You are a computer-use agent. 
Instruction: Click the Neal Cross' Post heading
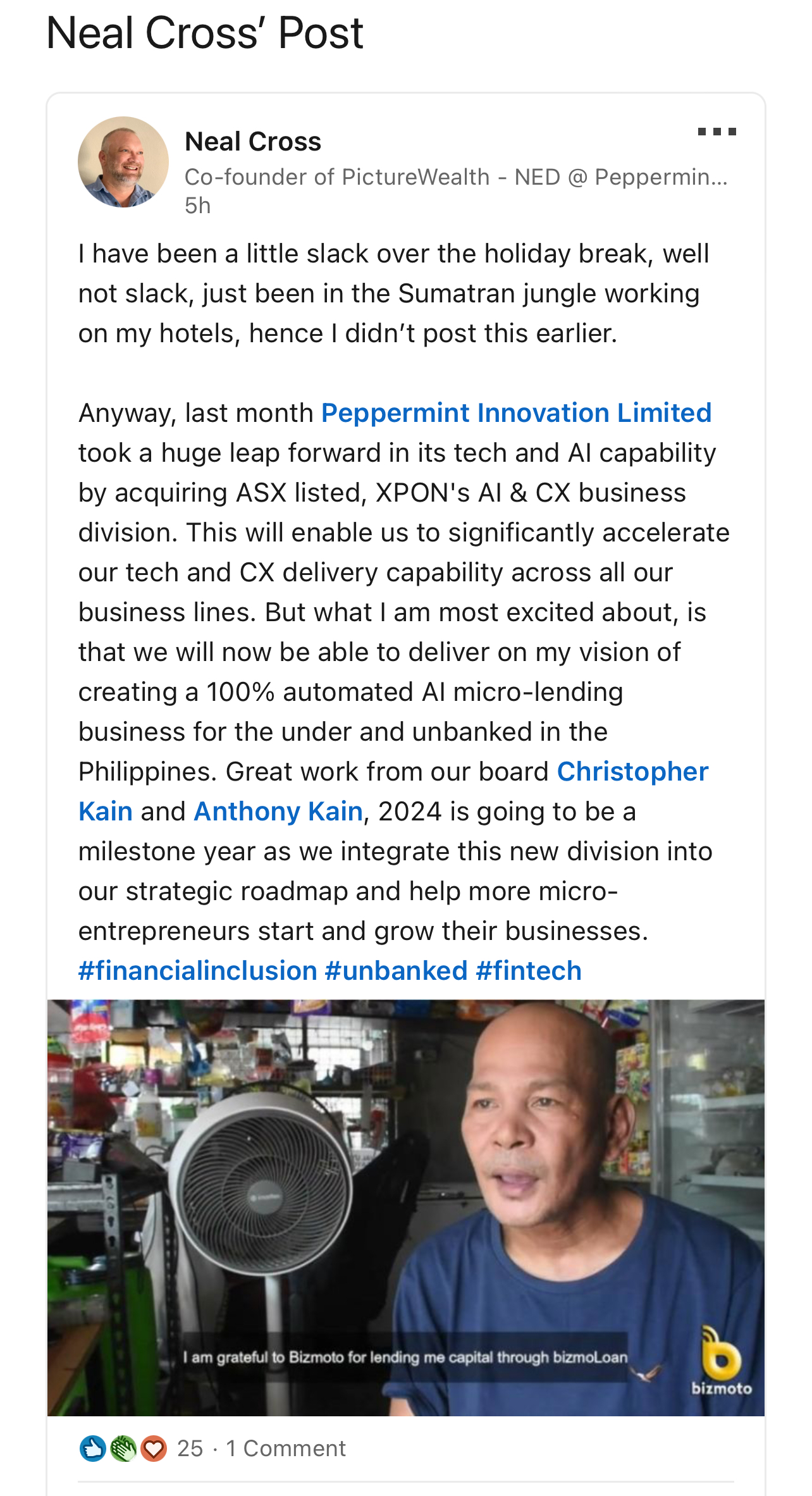pyautogui.click(x=205, y=33)
